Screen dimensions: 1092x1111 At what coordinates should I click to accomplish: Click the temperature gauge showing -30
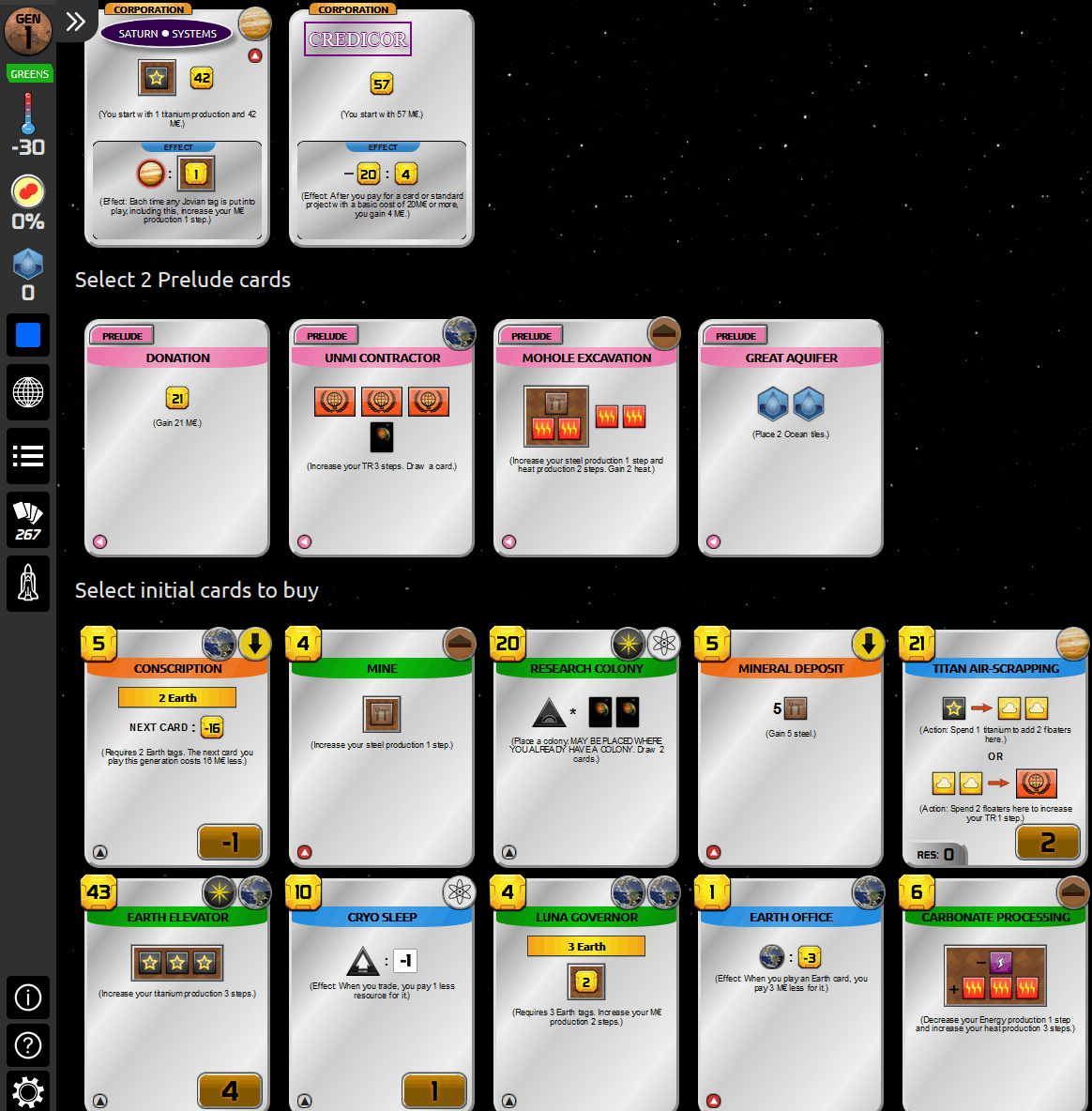28,127
